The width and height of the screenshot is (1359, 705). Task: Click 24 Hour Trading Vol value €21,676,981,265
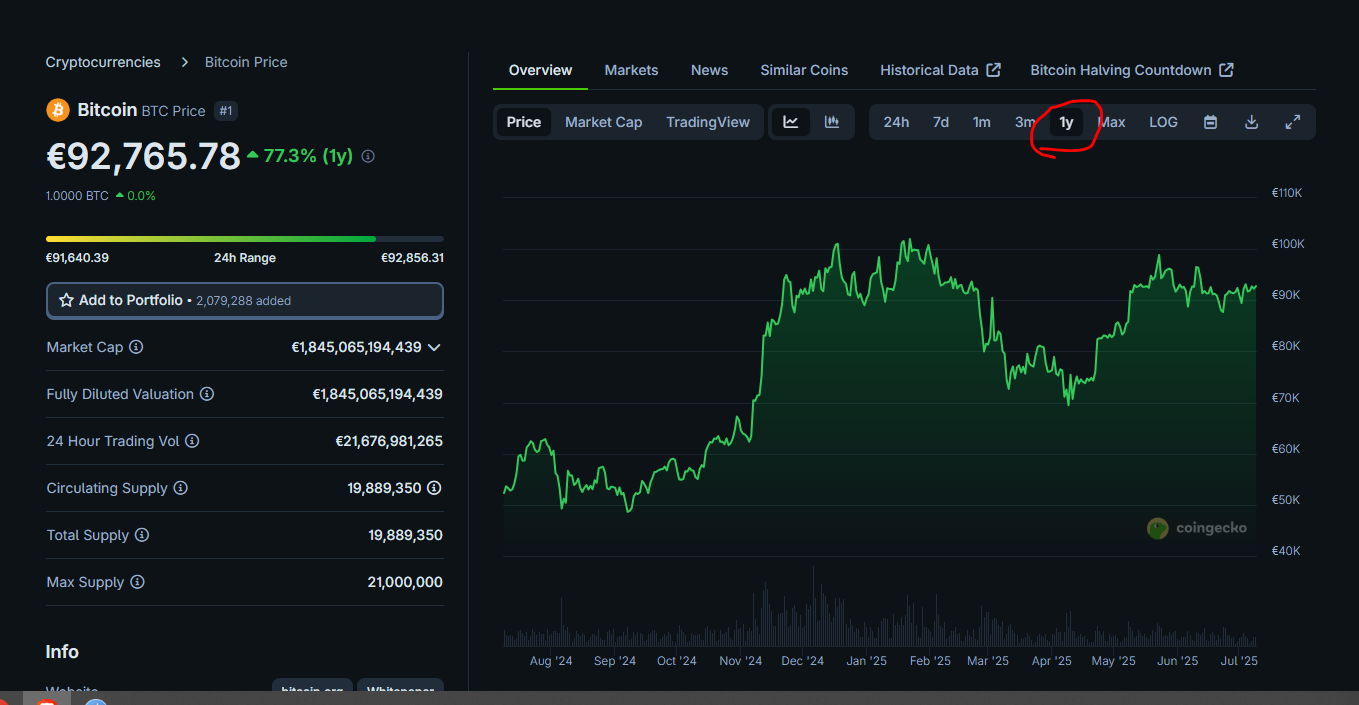pos(389,441)
